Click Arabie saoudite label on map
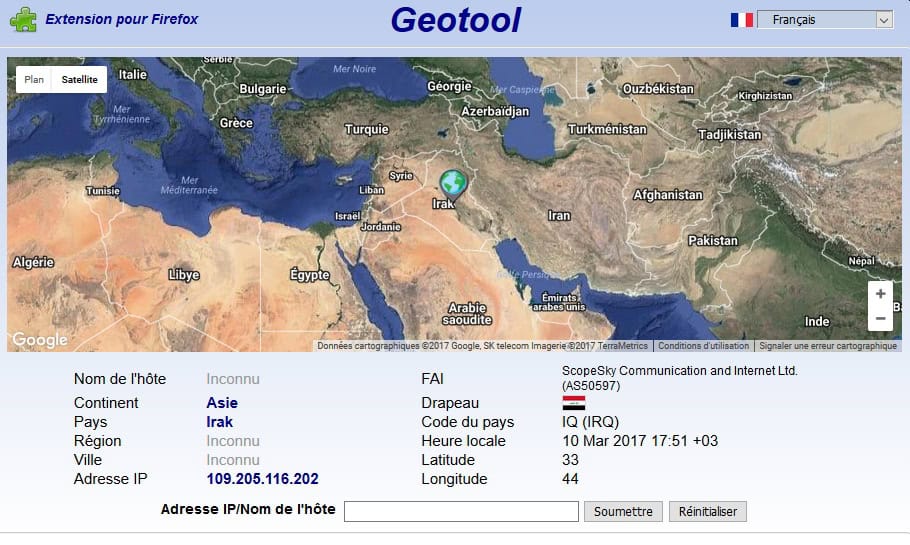 467,313
